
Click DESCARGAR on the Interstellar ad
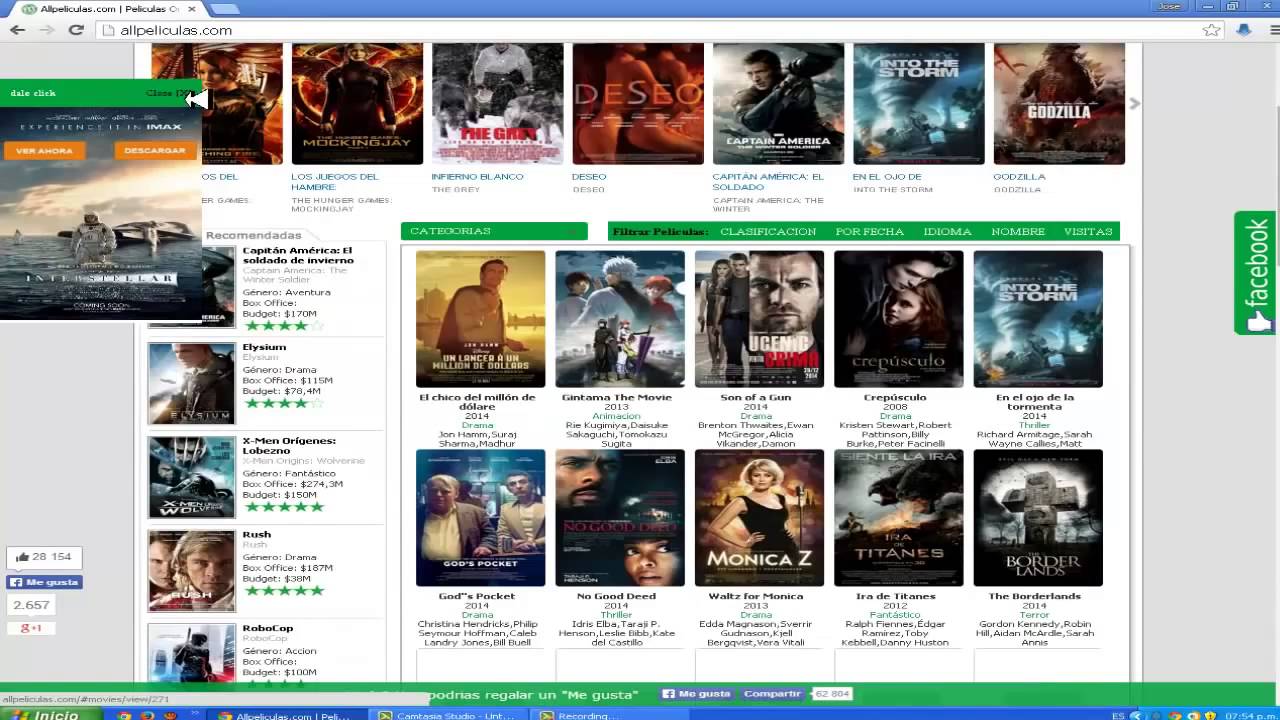coord(155,151)
